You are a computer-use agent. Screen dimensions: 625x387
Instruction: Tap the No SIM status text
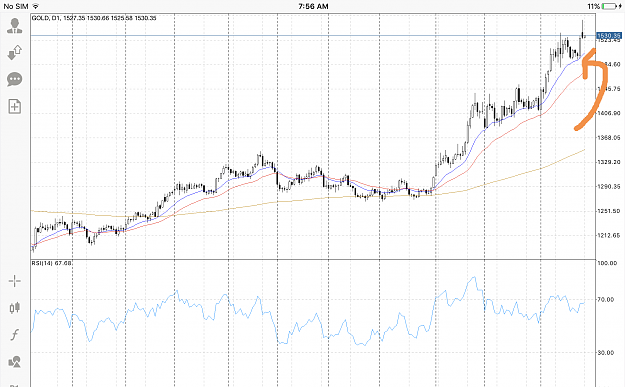tap(16, 6)
